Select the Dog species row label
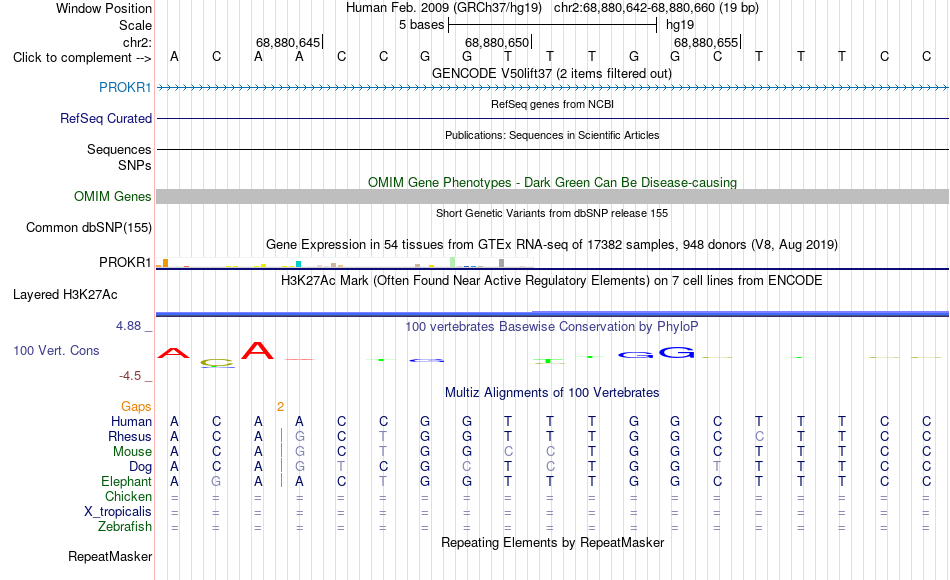950x580 pixels. click(x=140, y=467)
